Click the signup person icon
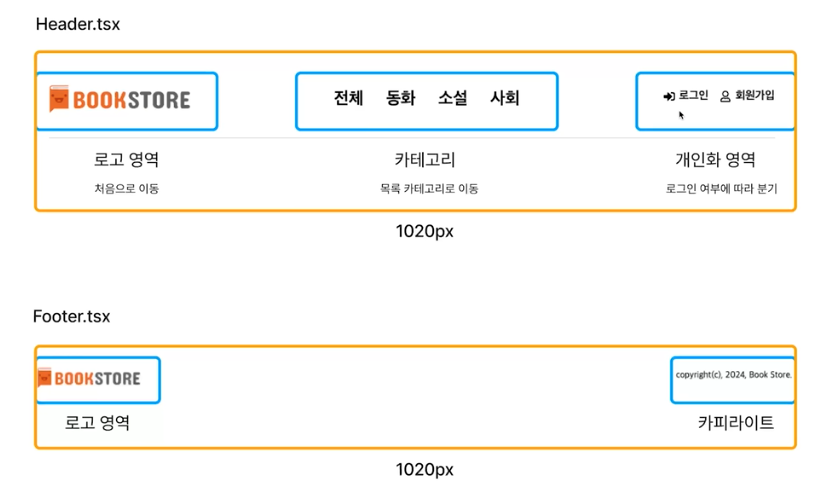This screenshot has width=834, height=490. click(725, 96)
